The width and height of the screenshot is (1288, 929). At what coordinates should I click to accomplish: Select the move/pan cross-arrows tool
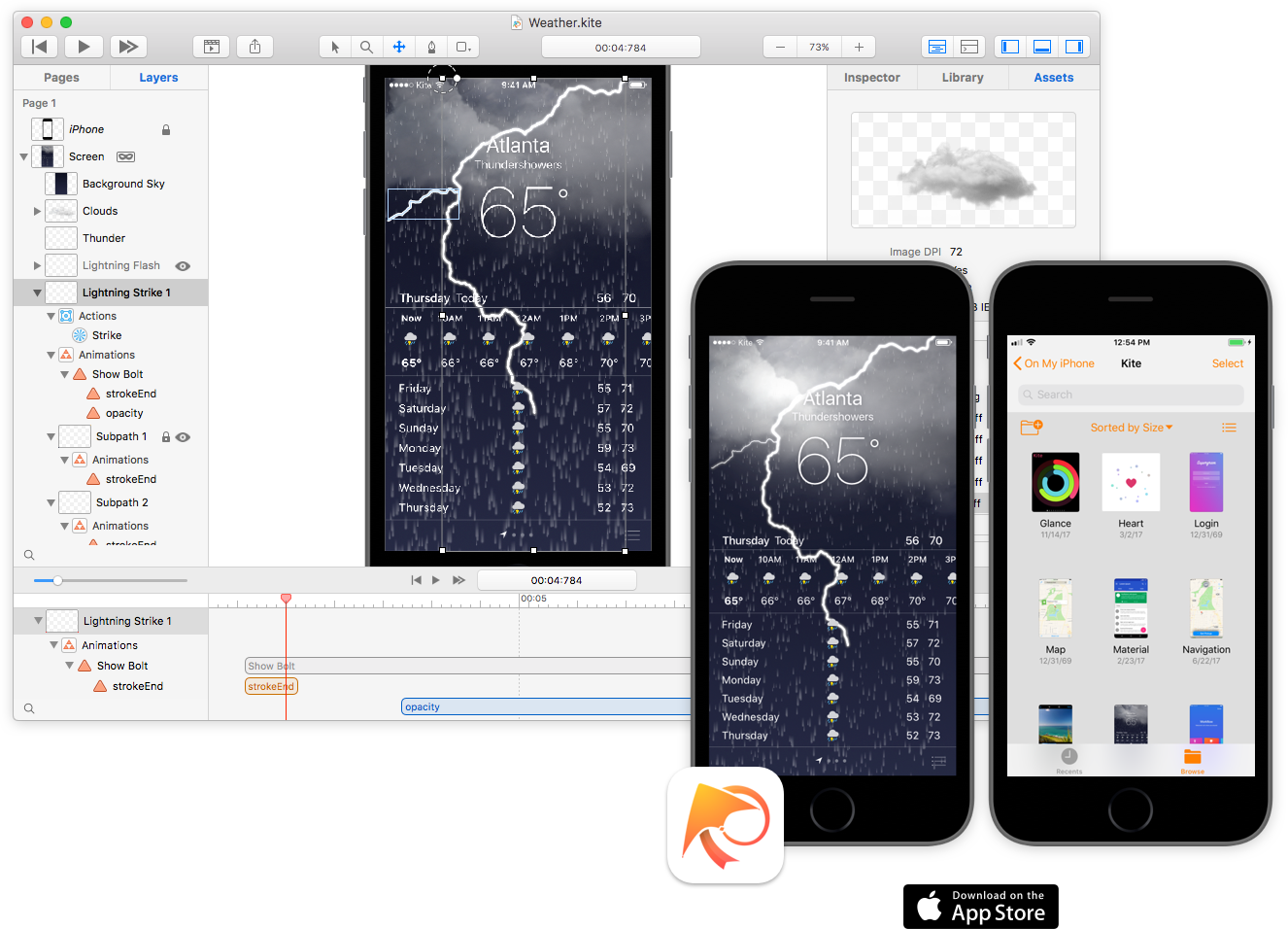tap(398, 47)
